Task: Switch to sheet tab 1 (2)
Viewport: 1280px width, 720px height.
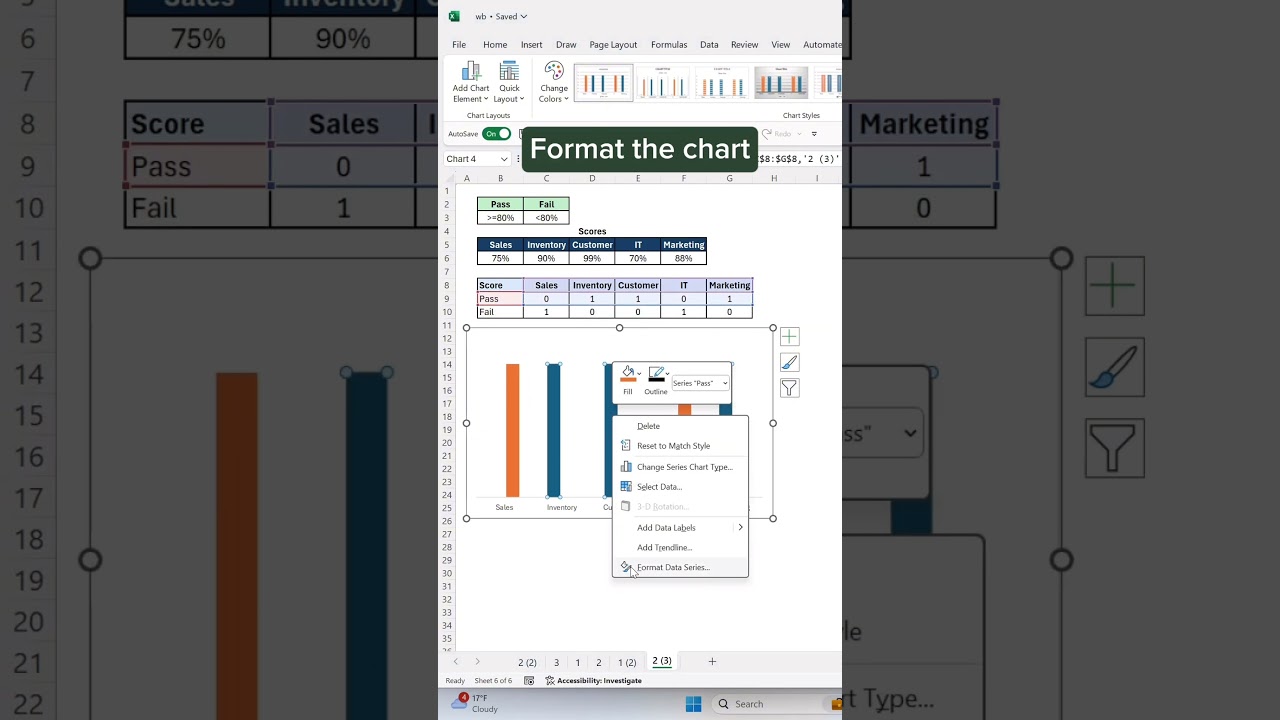Action: [627, 662]
